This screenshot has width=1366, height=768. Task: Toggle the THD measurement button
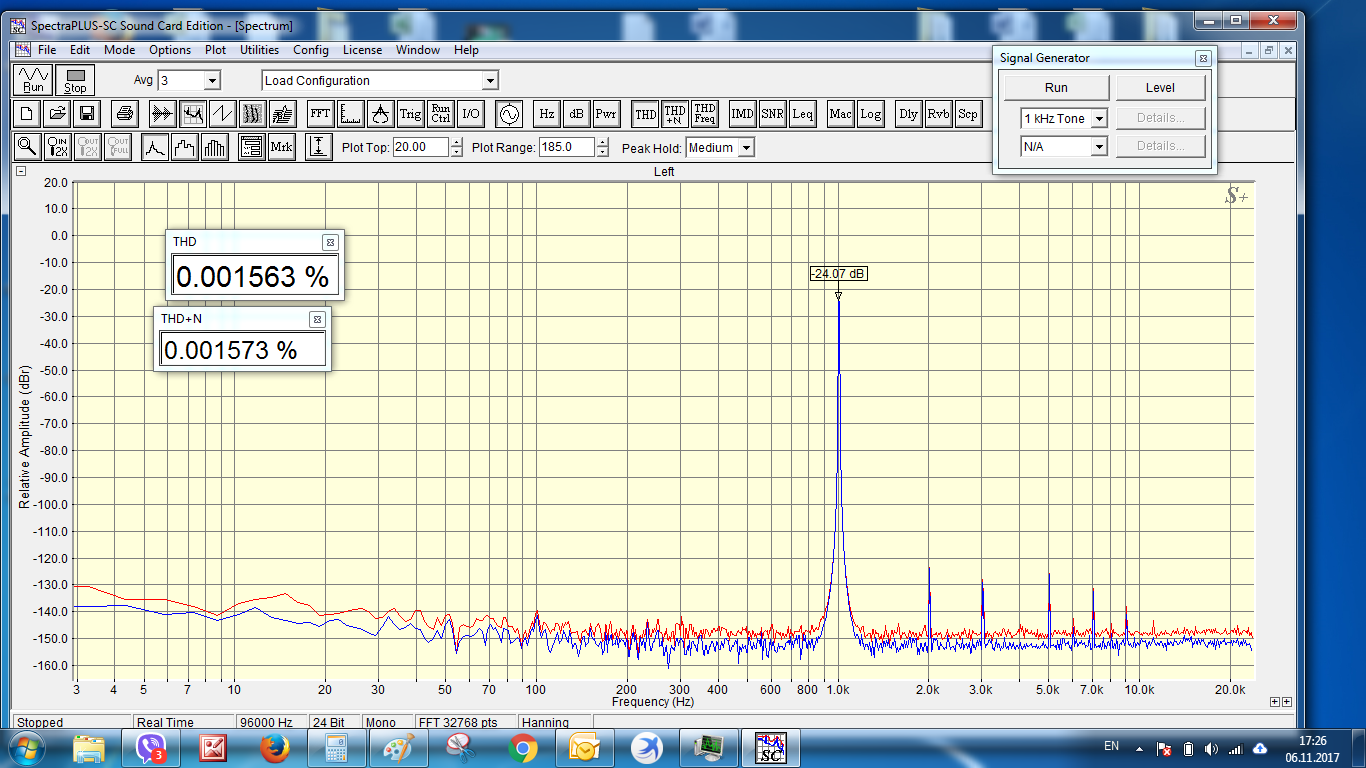[646, 114]
